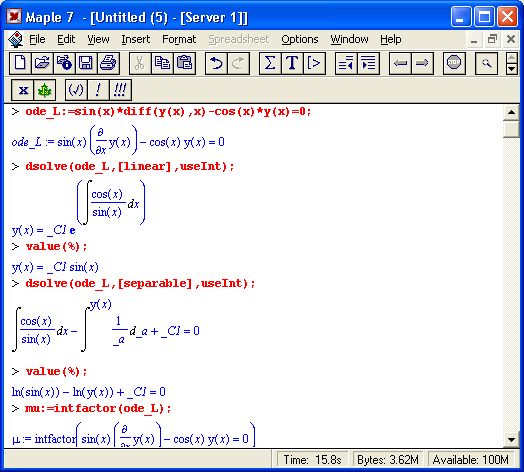This screenshot has width=524, height=472.
Task: Click the dsolve(ode_L,[separable],useInt) input line
Action: point(140,283)
